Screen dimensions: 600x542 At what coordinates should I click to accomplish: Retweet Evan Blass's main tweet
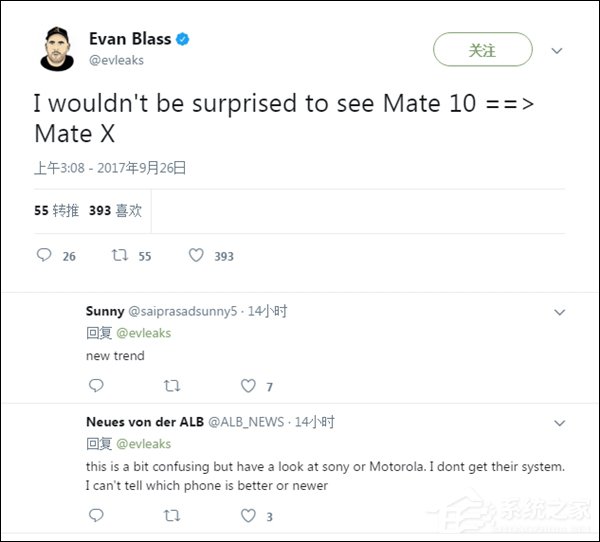(121, 255)
